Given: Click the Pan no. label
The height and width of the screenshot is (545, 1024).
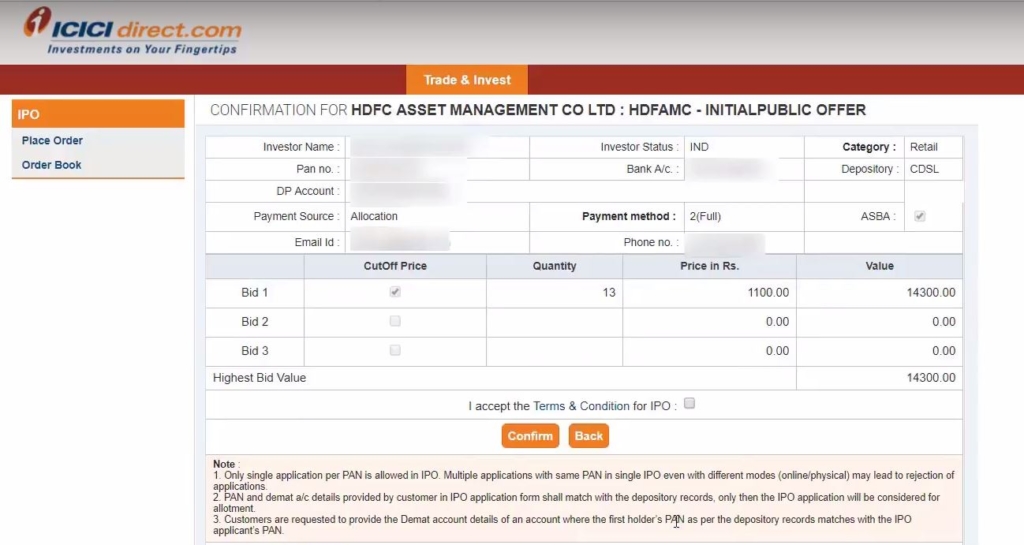Looking at the screenshot, I should coord(318,169).
